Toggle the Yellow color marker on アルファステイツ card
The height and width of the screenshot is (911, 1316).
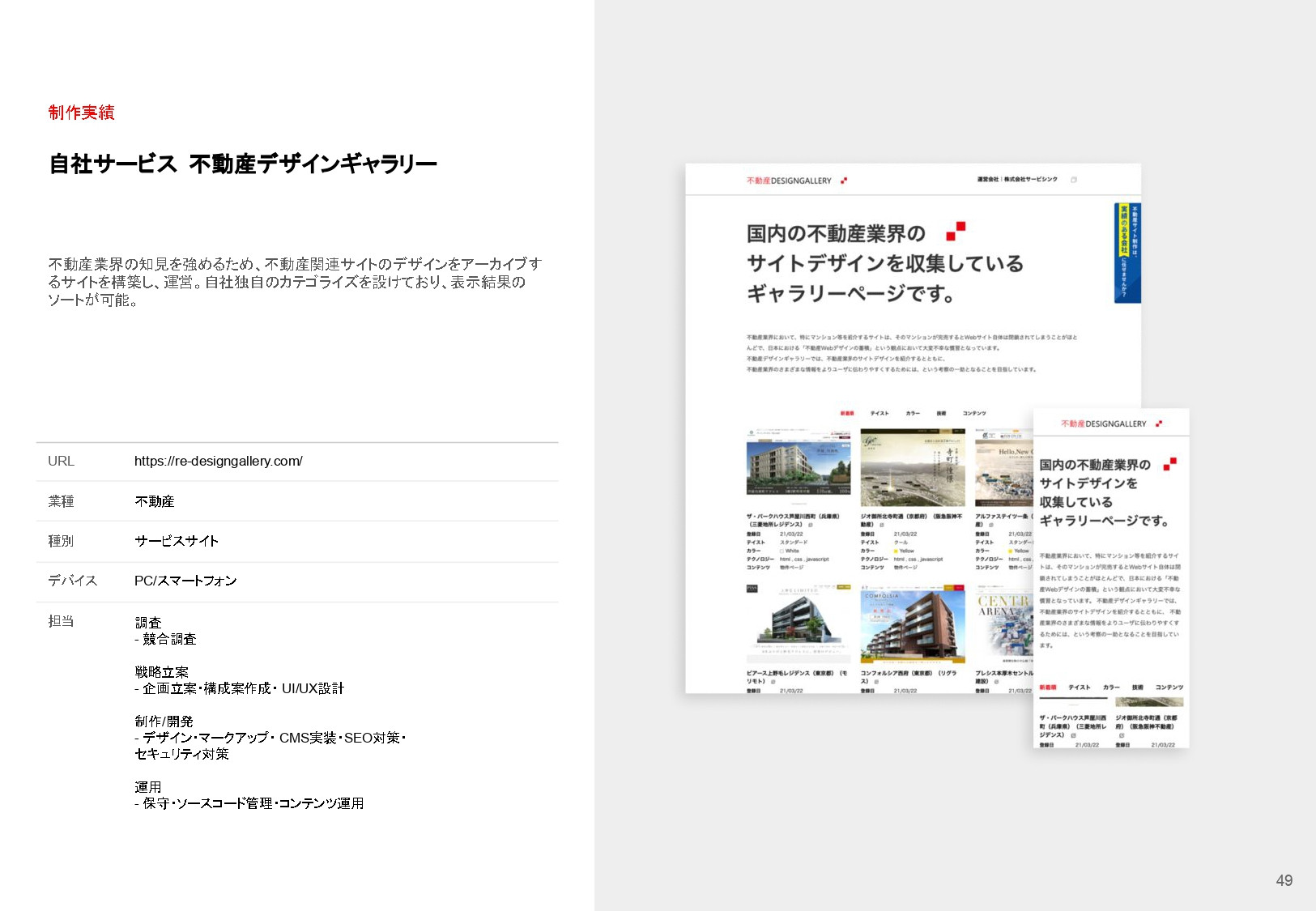1010,551
